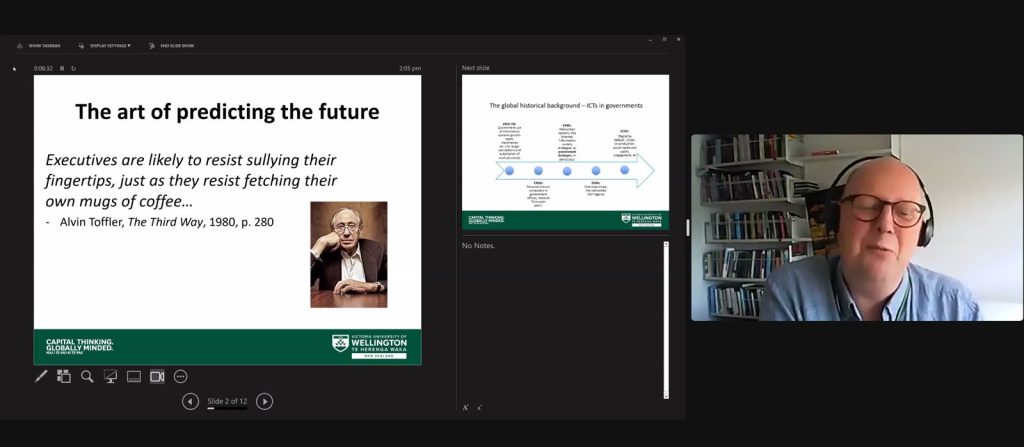Click the See all slides icon
This screenshot has height=447, width=1024.
64,376
